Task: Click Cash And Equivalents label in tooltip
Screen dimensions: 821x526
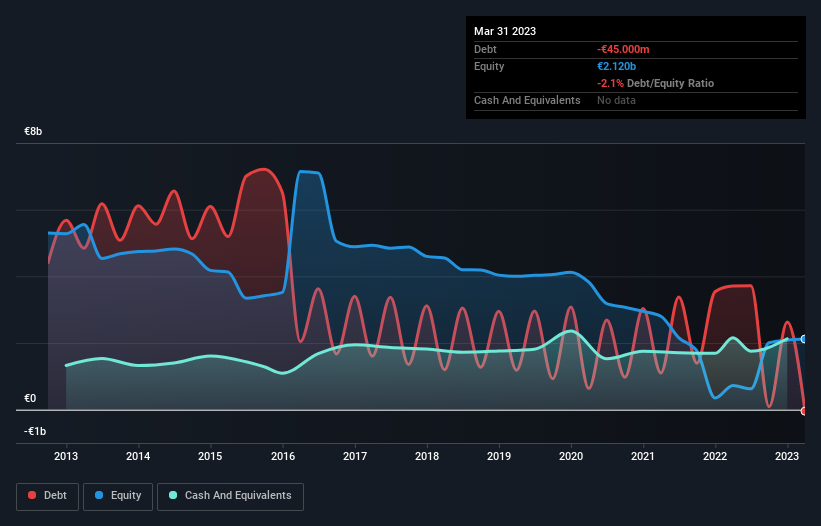Action: click(x=527, y=100)
